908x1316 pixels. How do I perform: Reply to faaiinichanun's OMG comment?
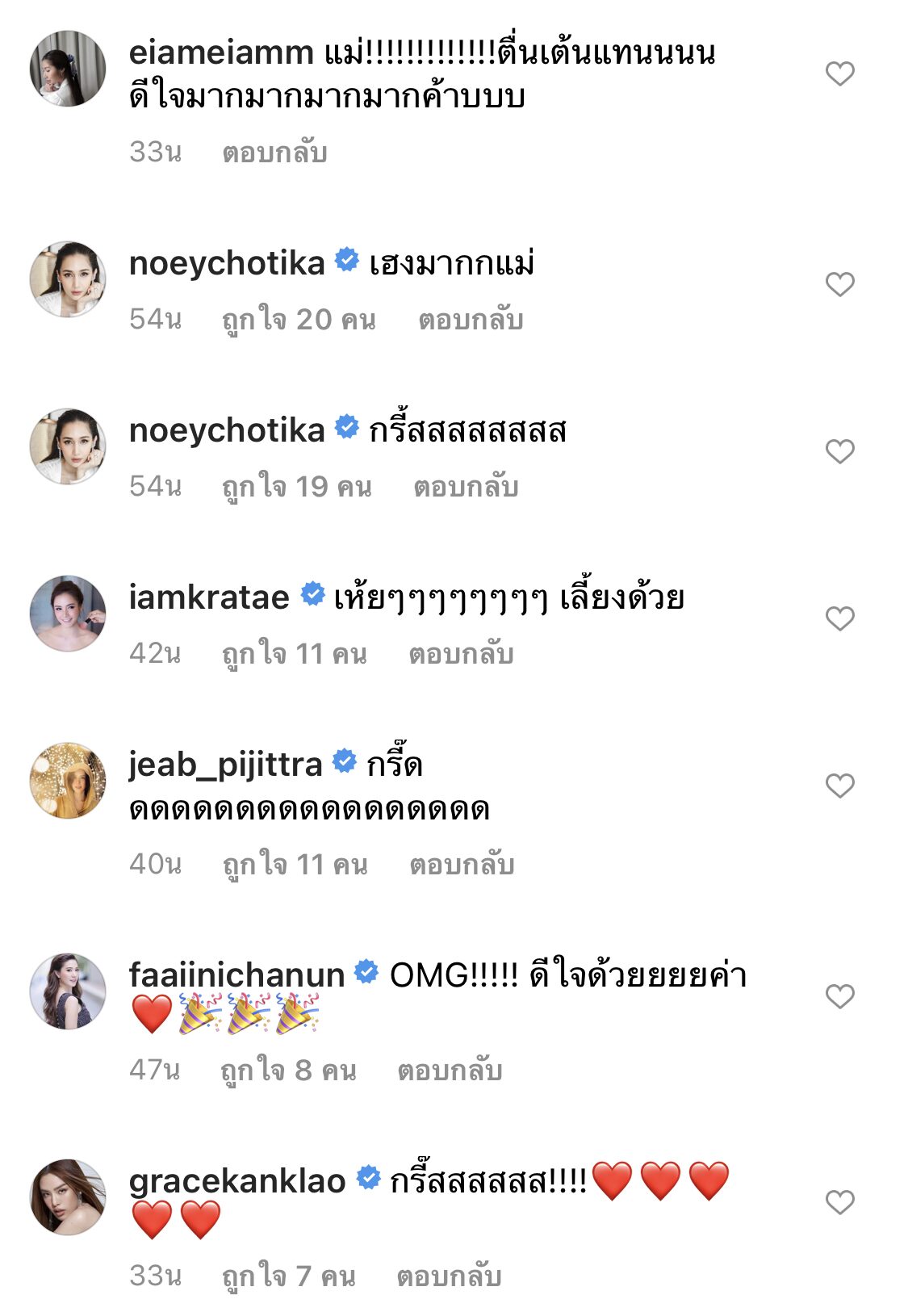click(x=450, y=1071)
